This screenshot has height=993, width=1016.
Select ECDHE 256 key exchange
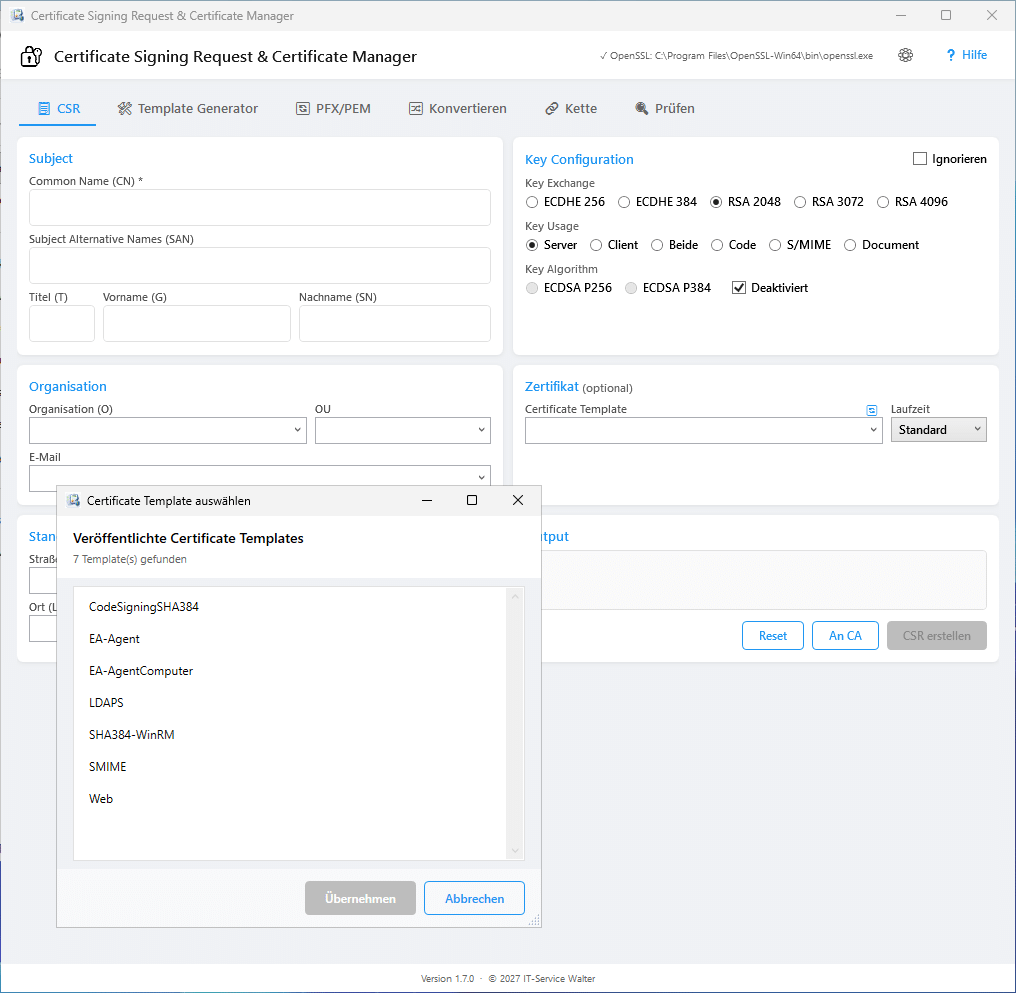[x=532, y=202]
